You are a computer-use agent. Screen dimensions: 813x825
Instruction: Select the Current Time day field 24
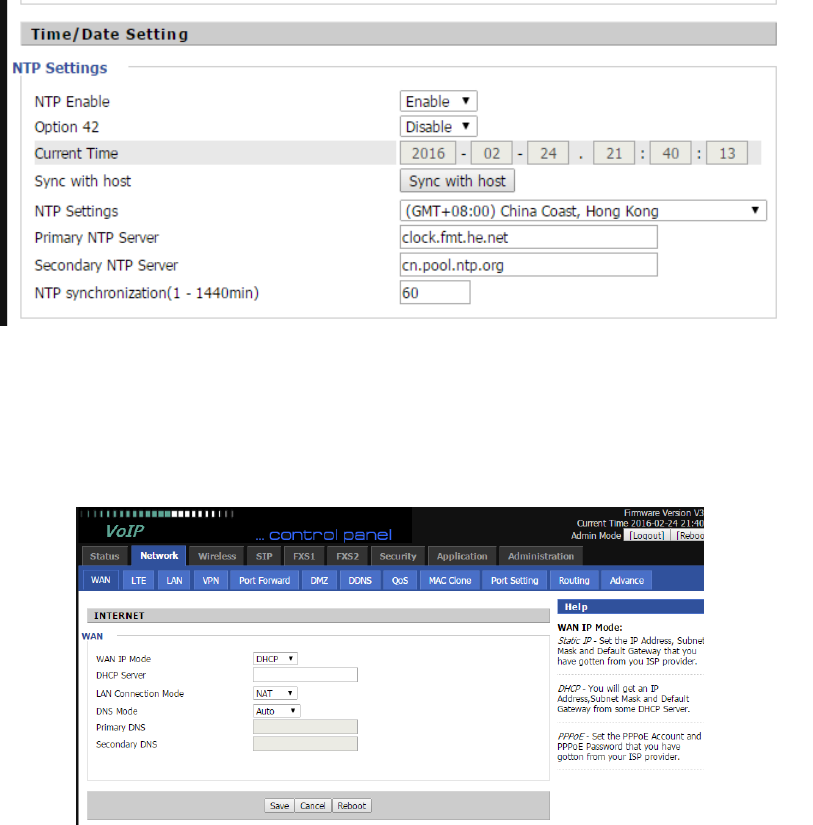[548, 153]
